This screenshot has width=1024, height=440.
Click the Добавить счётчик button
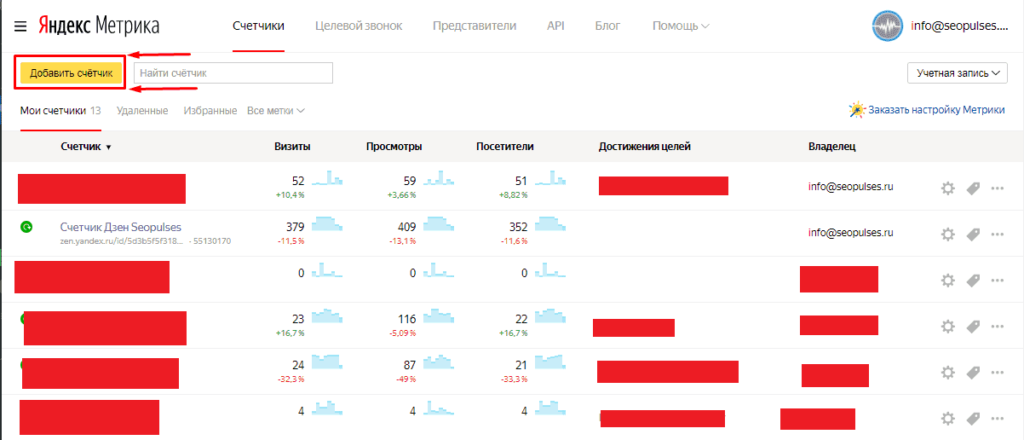tap(71, 73)
